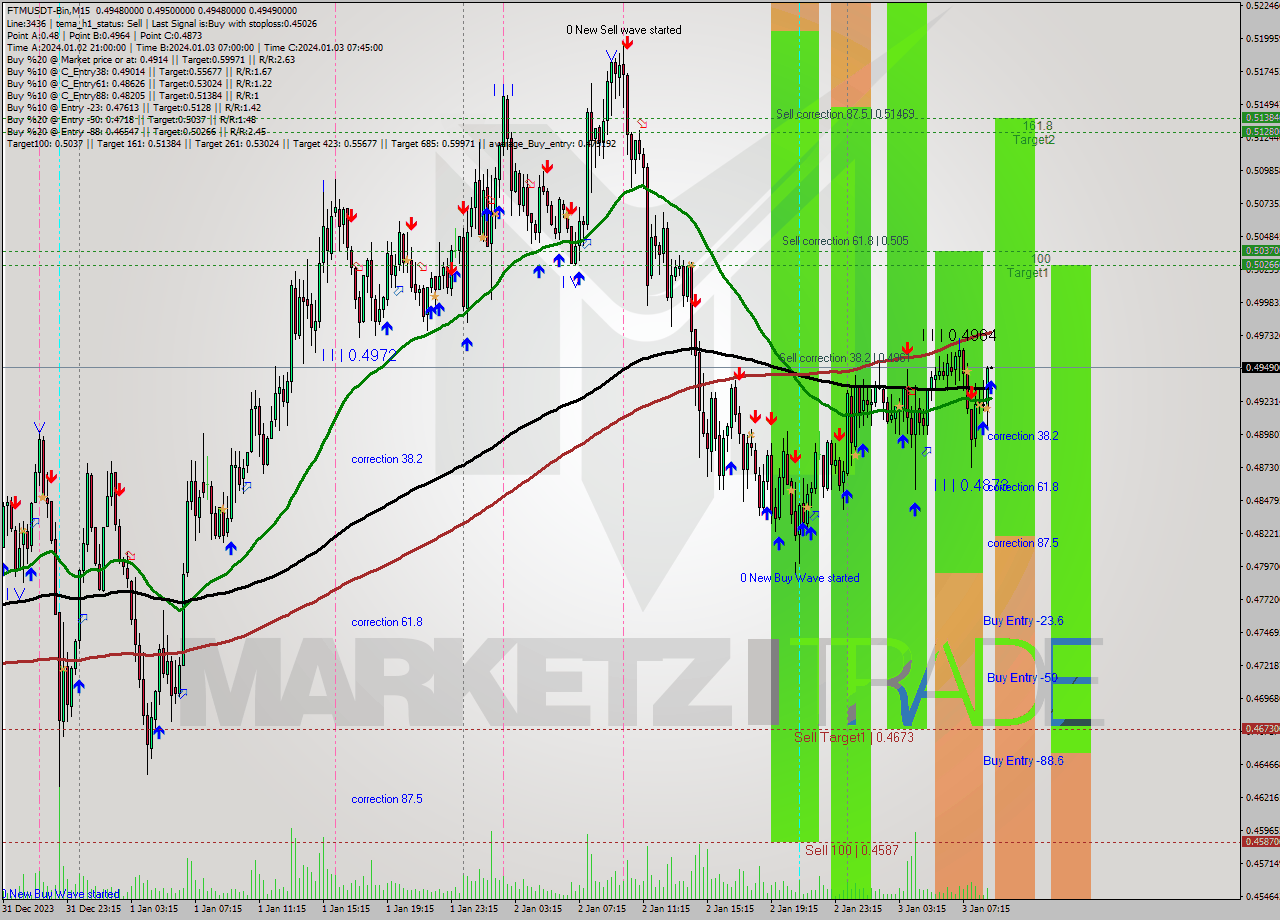
Task: Click the 161.8 Fibonacci level label
Action: pyautogui.click(x=1037, y=126)
